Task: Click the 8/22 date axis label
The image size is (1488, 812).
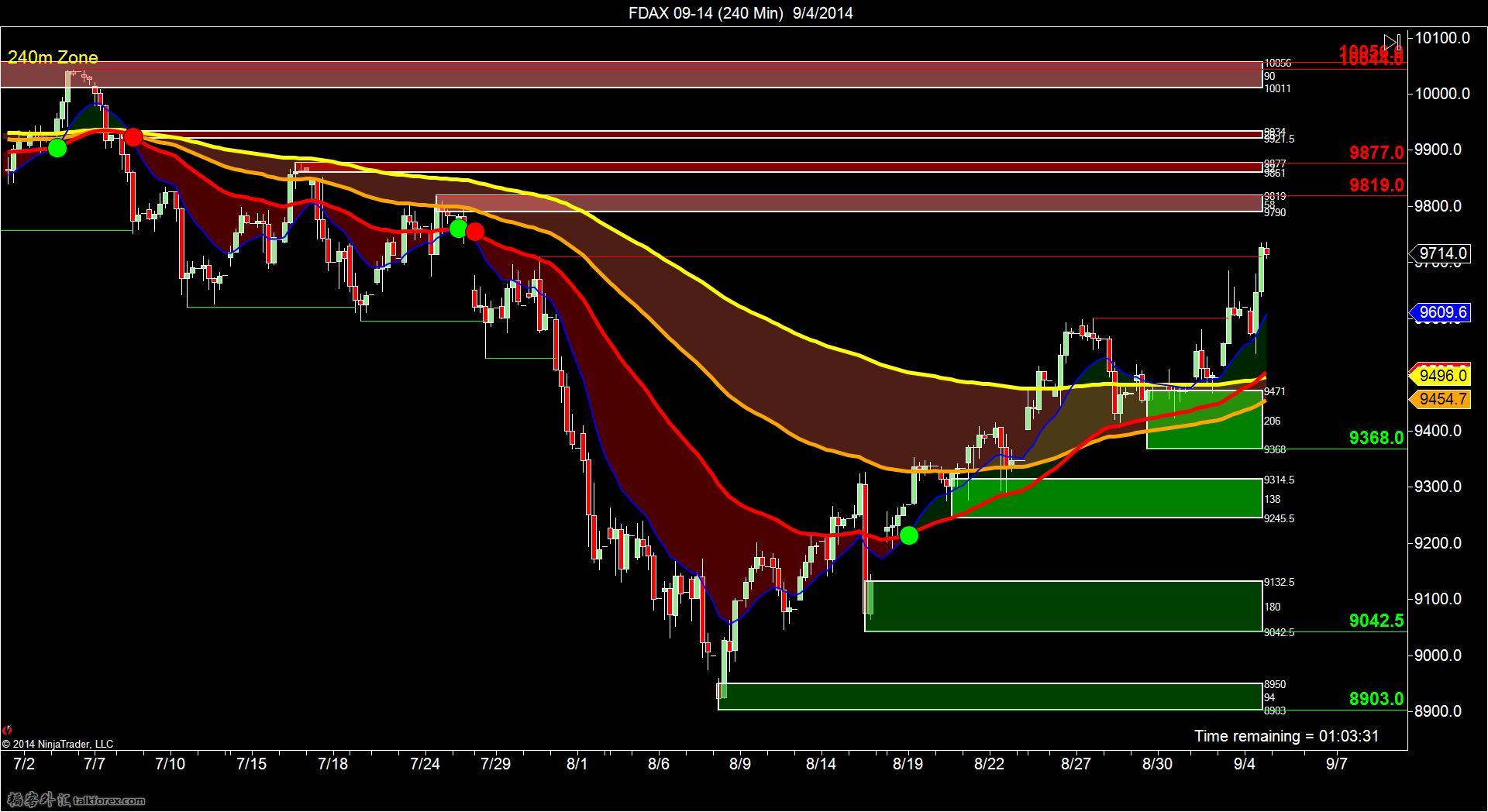Action: coord(990,764)
